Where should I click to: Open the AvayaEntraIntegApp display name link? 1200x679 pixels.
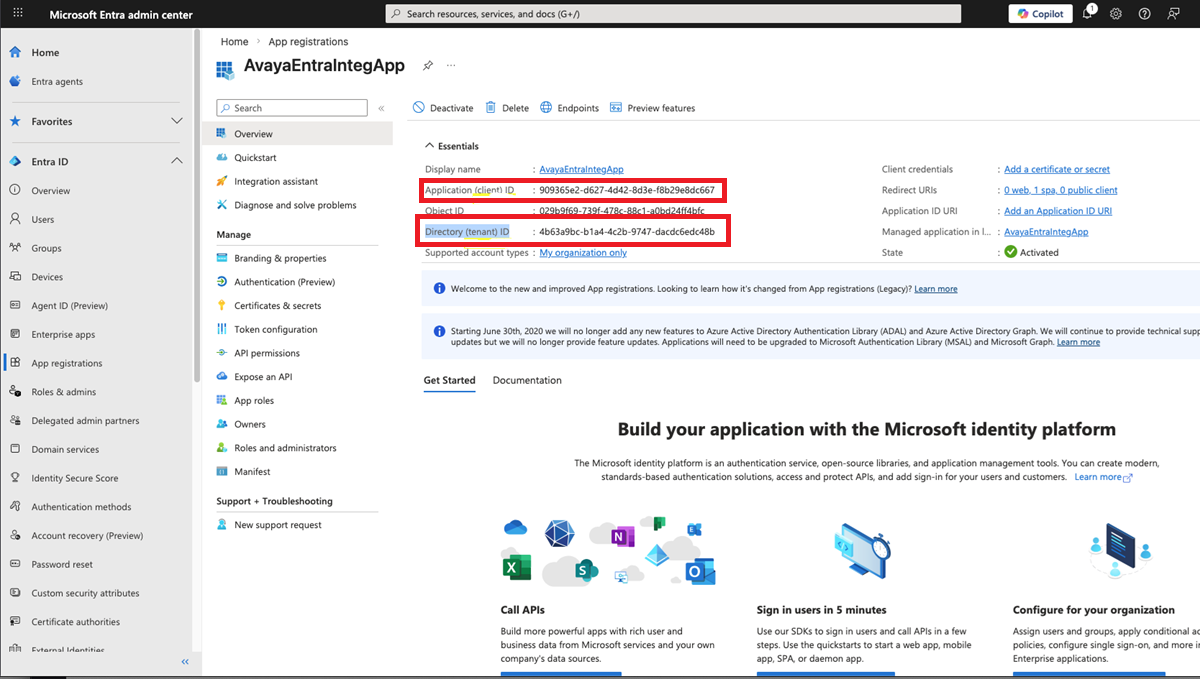click(581, 170)
